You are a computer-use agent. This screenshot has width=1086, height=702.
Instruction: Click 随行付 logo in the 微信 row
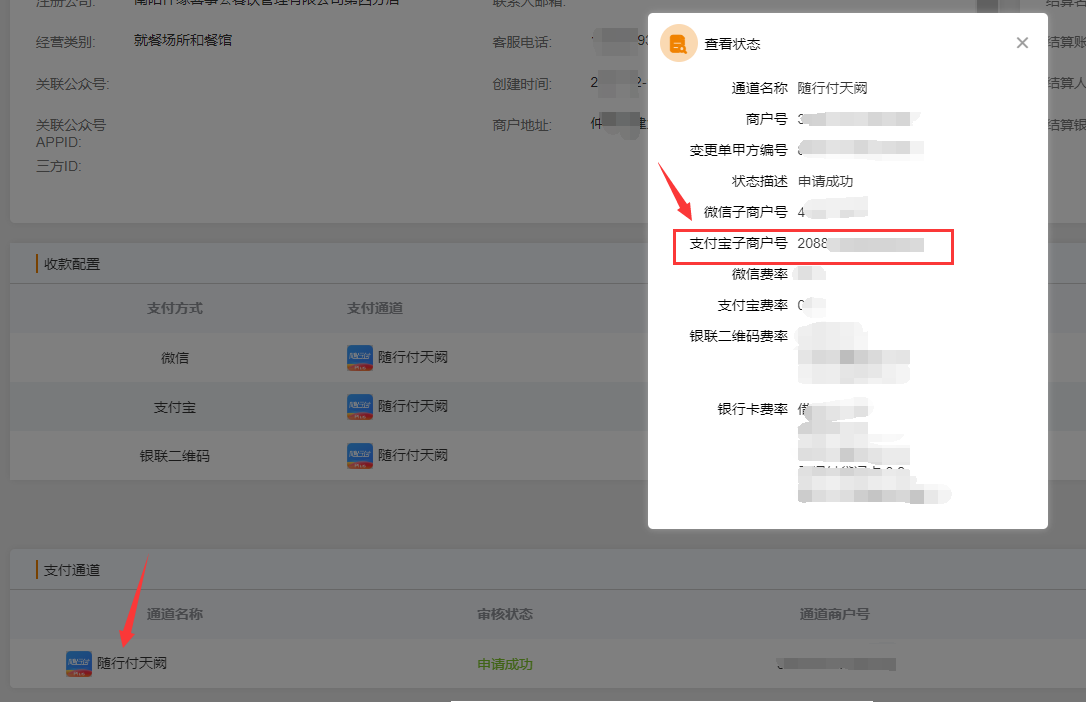[360, 358]
